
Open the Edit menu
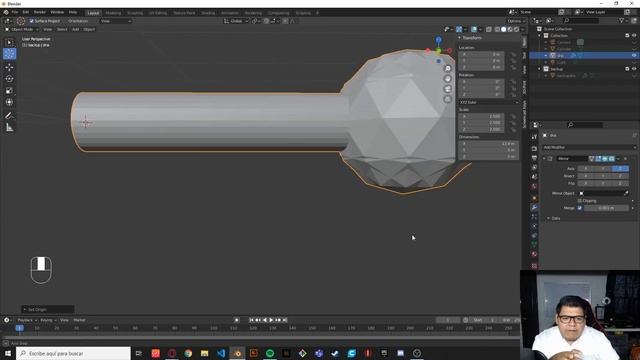(x=26, y=12)
